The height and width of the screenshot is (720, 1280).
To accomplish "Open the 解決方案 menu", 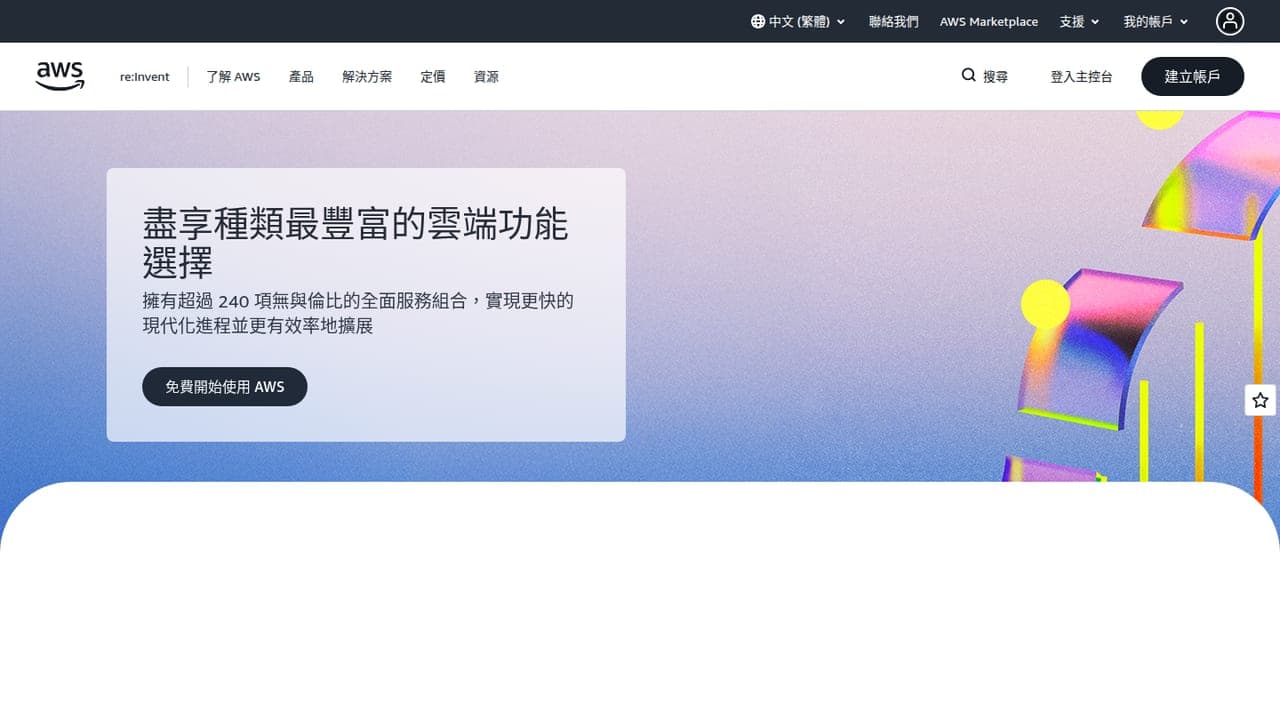I will pos(367,77).
